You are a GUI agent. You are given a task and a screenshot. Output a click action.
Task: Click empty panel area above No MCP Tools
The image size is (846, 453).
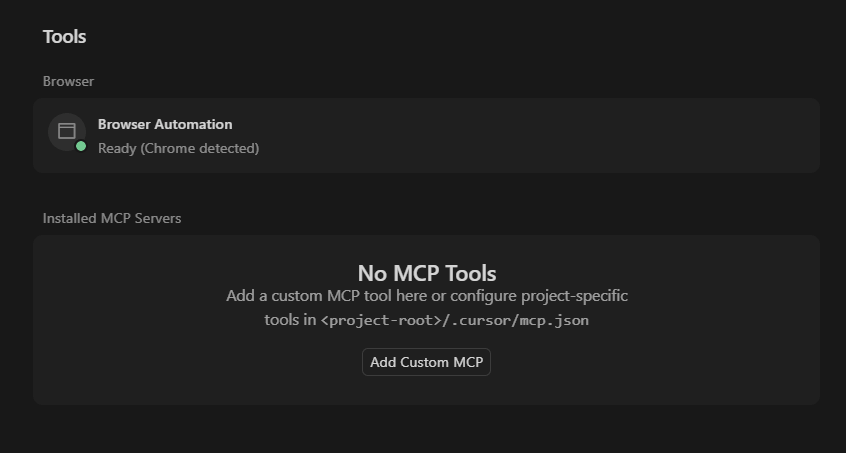pos(427,248)
